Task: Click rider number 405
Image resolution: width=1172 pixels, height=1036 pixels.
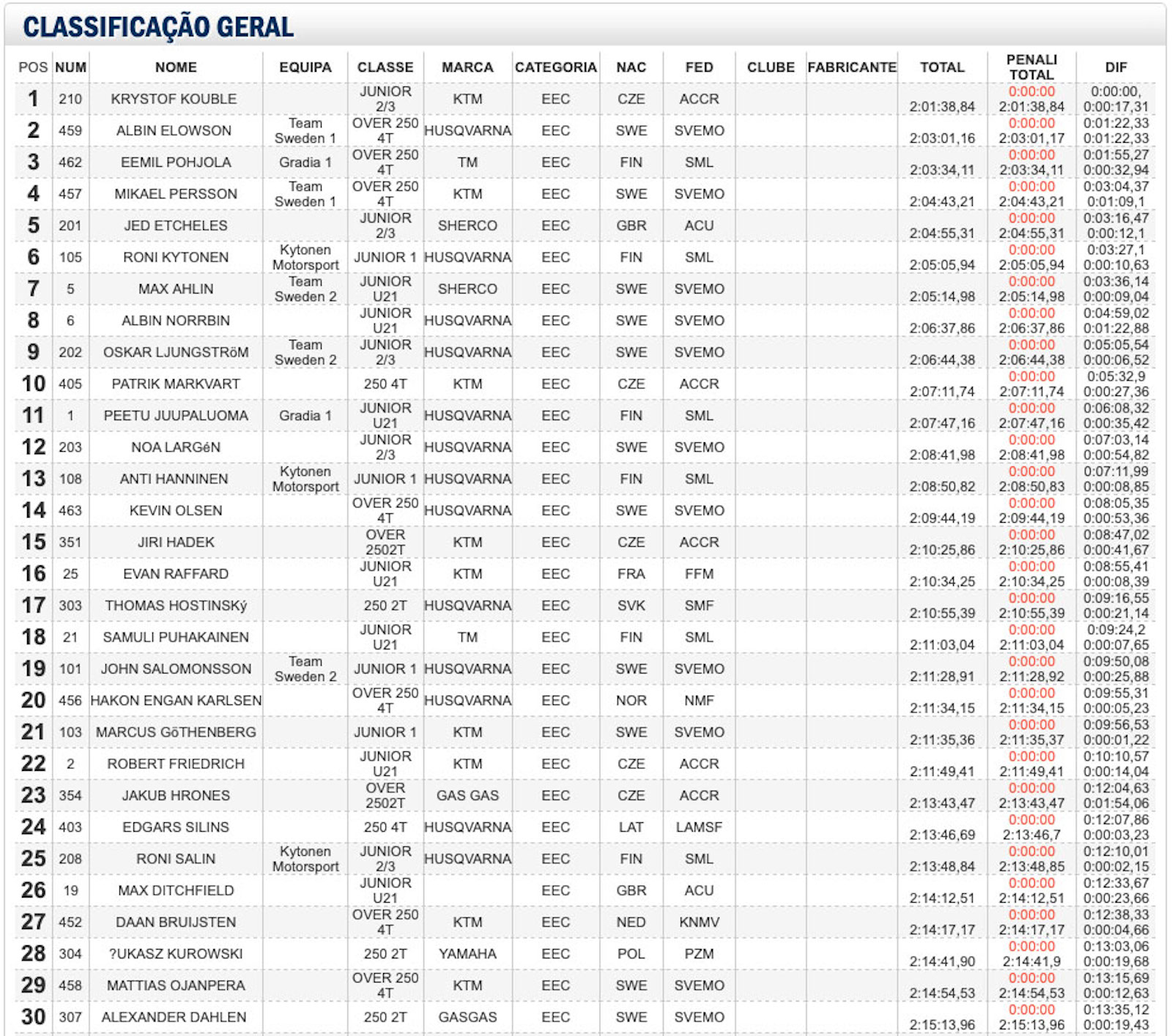Action: click(x=70, y=384)
